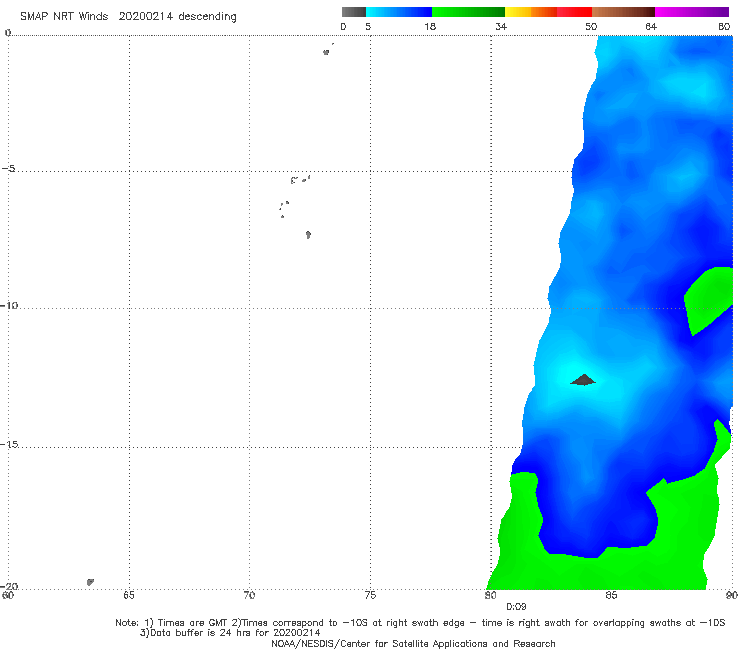Click the small island near 63E 20S

[90, 582]
